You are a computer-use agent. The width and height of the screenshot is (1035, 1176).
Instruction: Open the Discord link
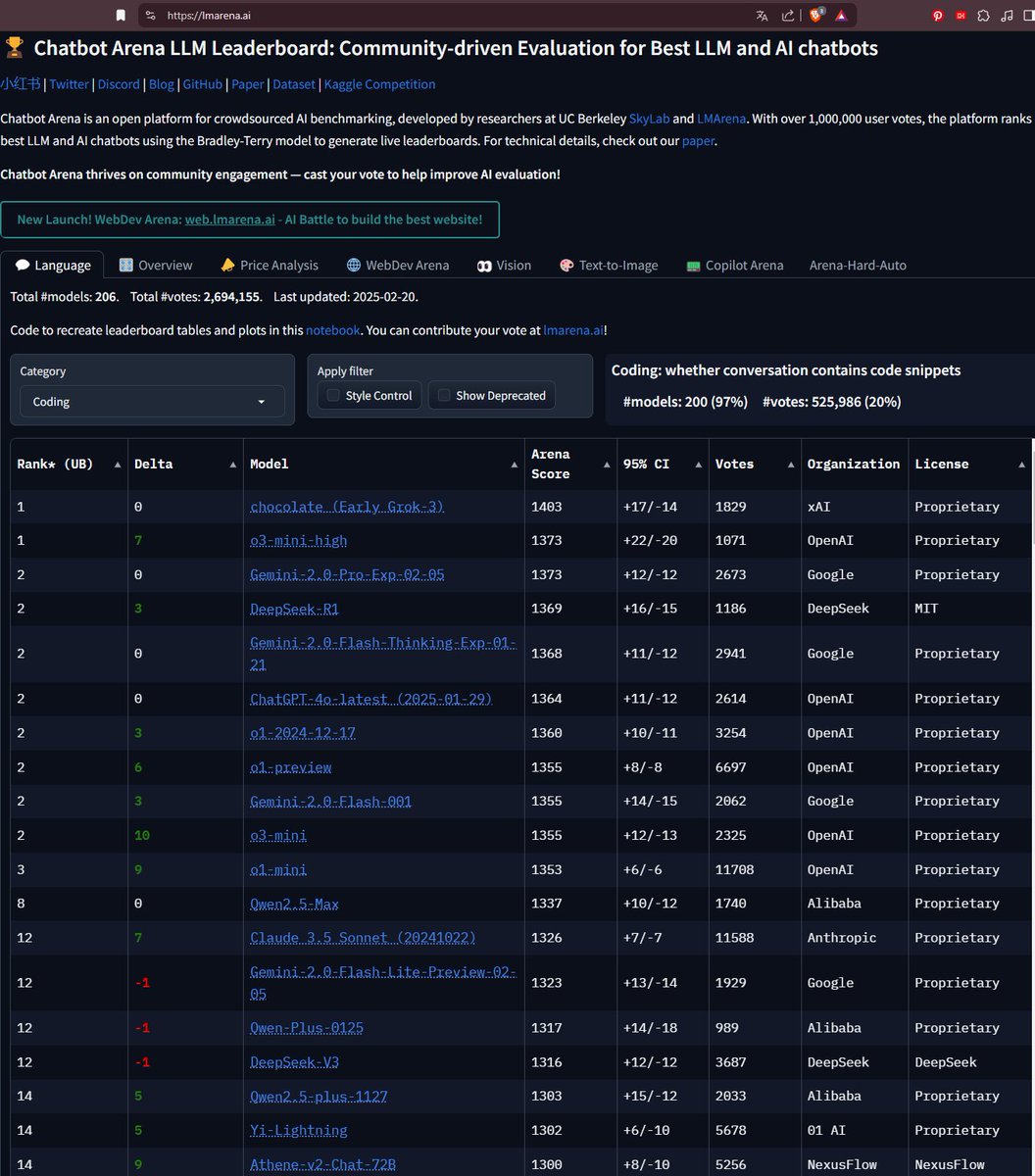click(119, 84)
